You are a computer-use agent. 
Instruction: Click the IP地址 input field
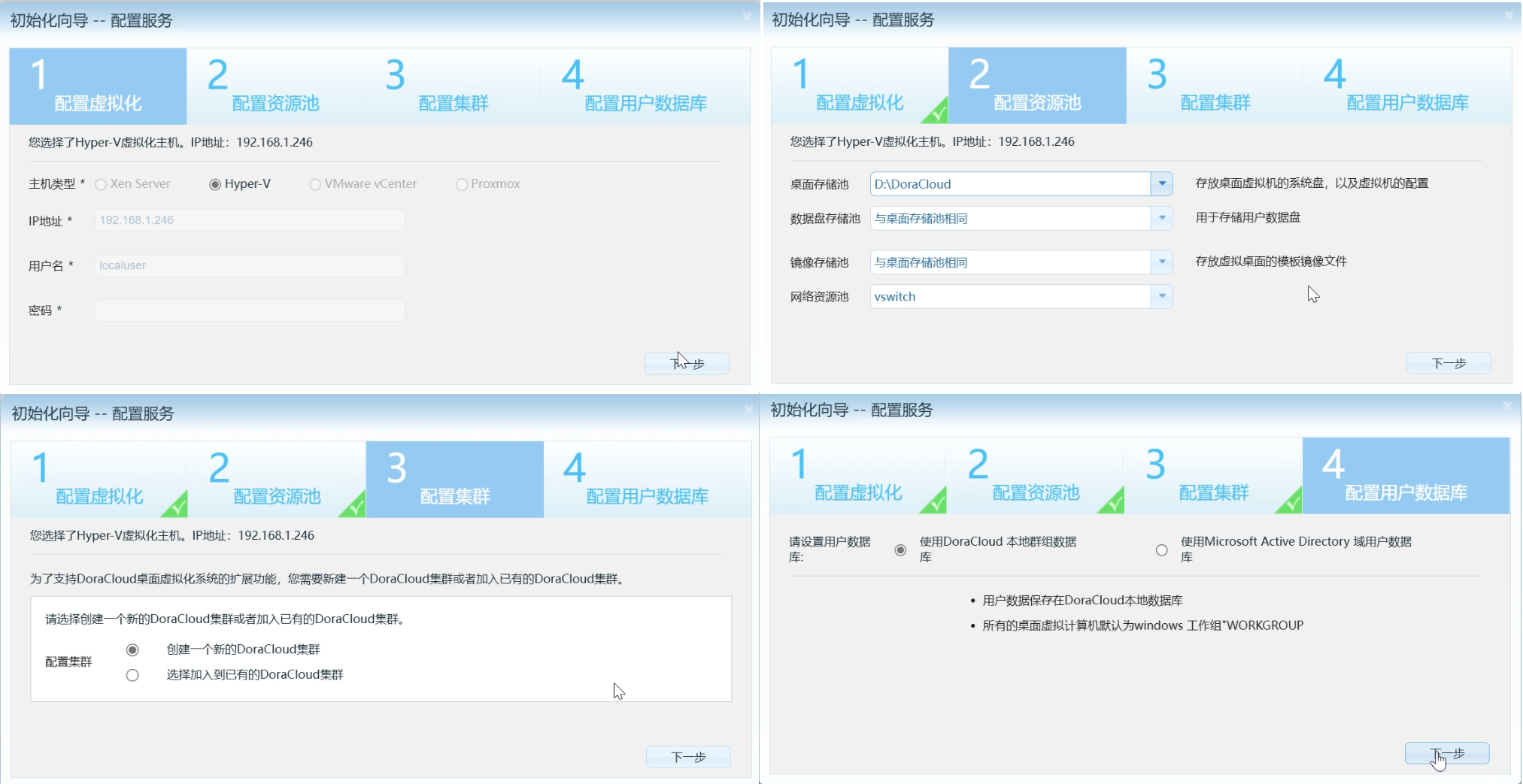click(250, 220)
